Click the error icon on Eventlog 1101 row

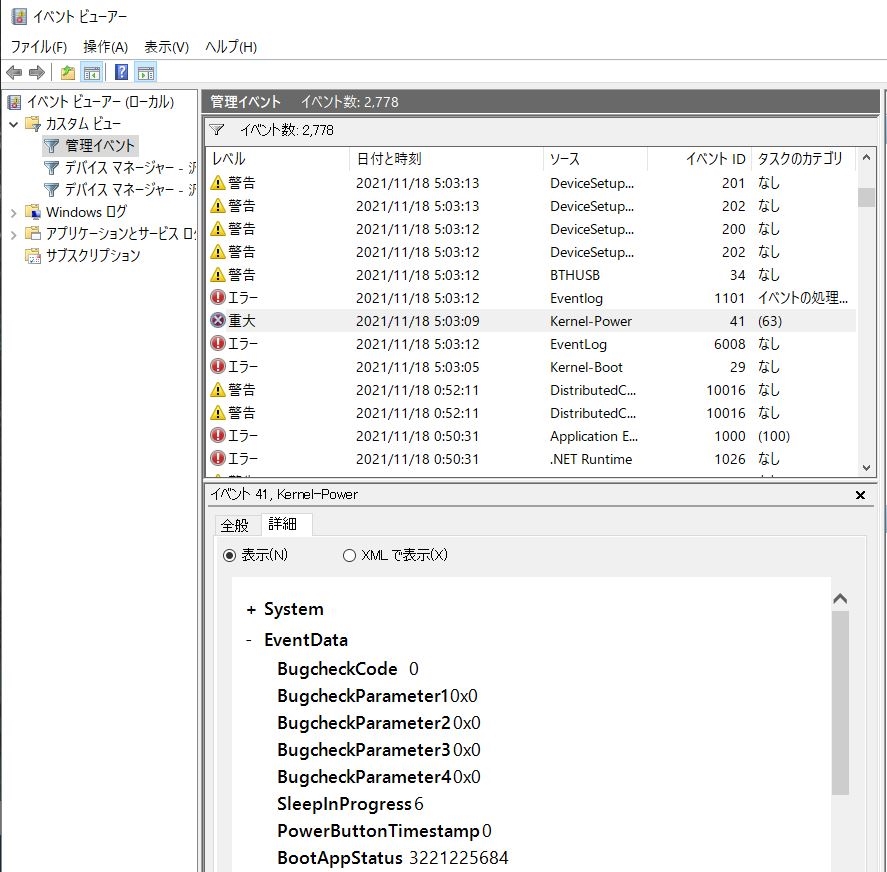pos(218,297)
